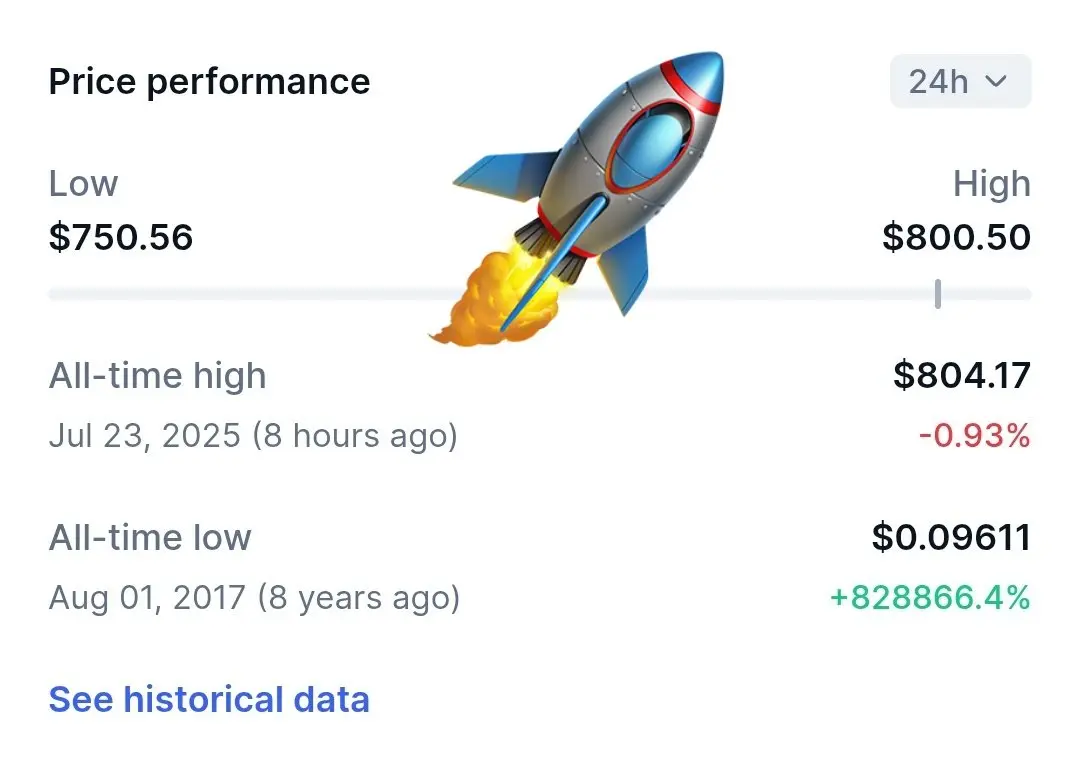Click the High label
Image resolution: width=1080 pixels, height=780 pixels.
click(992, 185)
